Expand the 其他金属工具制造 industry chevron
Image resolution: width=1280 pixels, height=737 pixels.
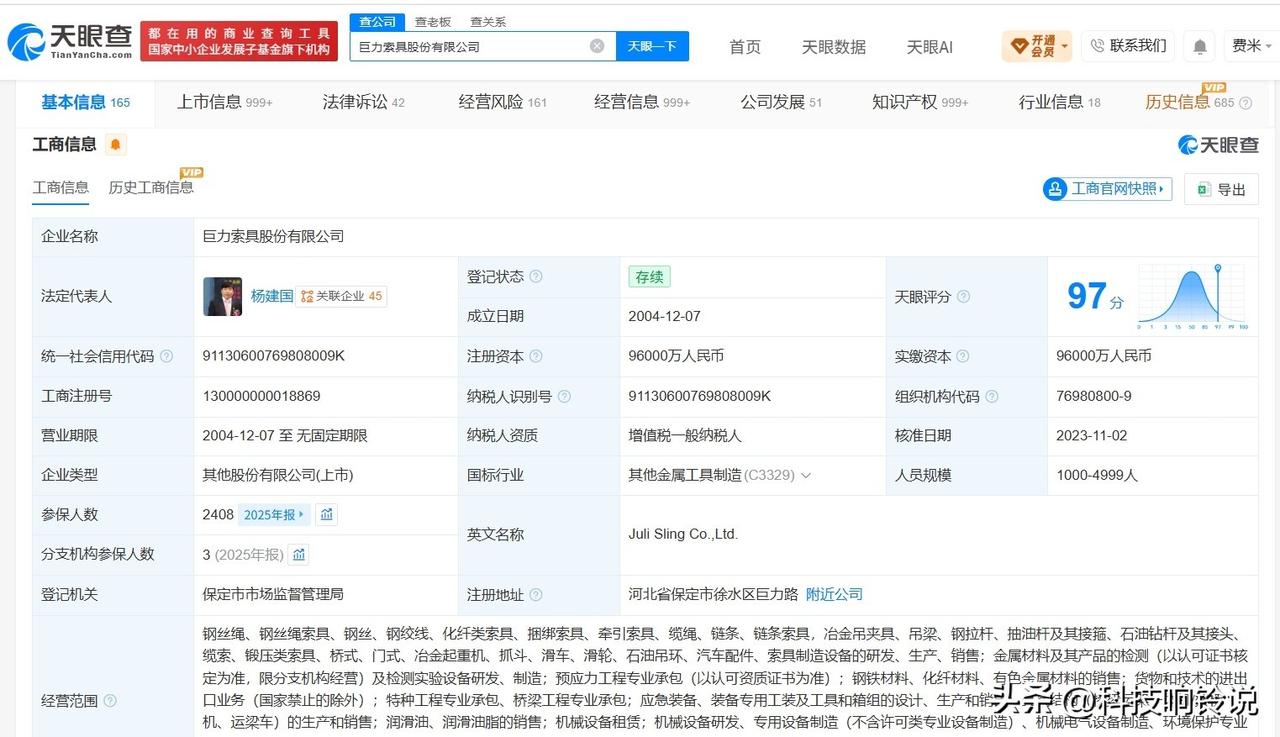pyautogui.click(x=806, y=476)
